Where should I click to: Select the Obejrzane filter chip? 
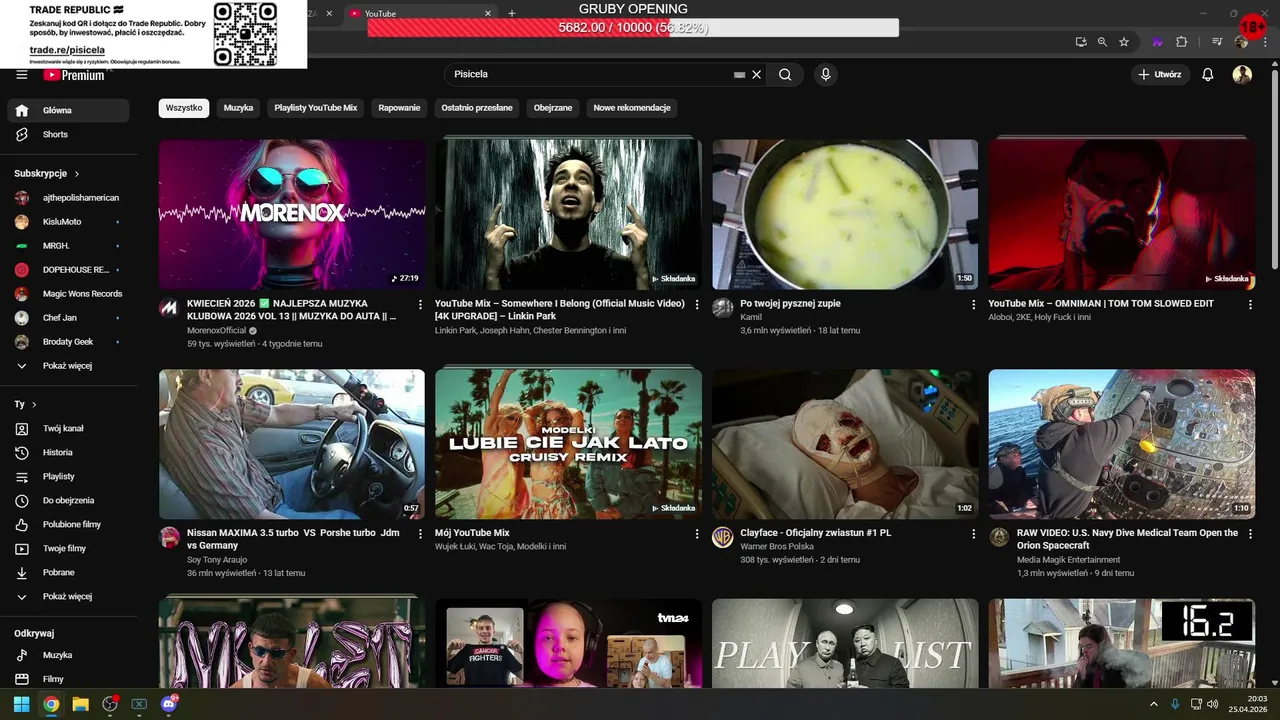click(x=553, y=108)
